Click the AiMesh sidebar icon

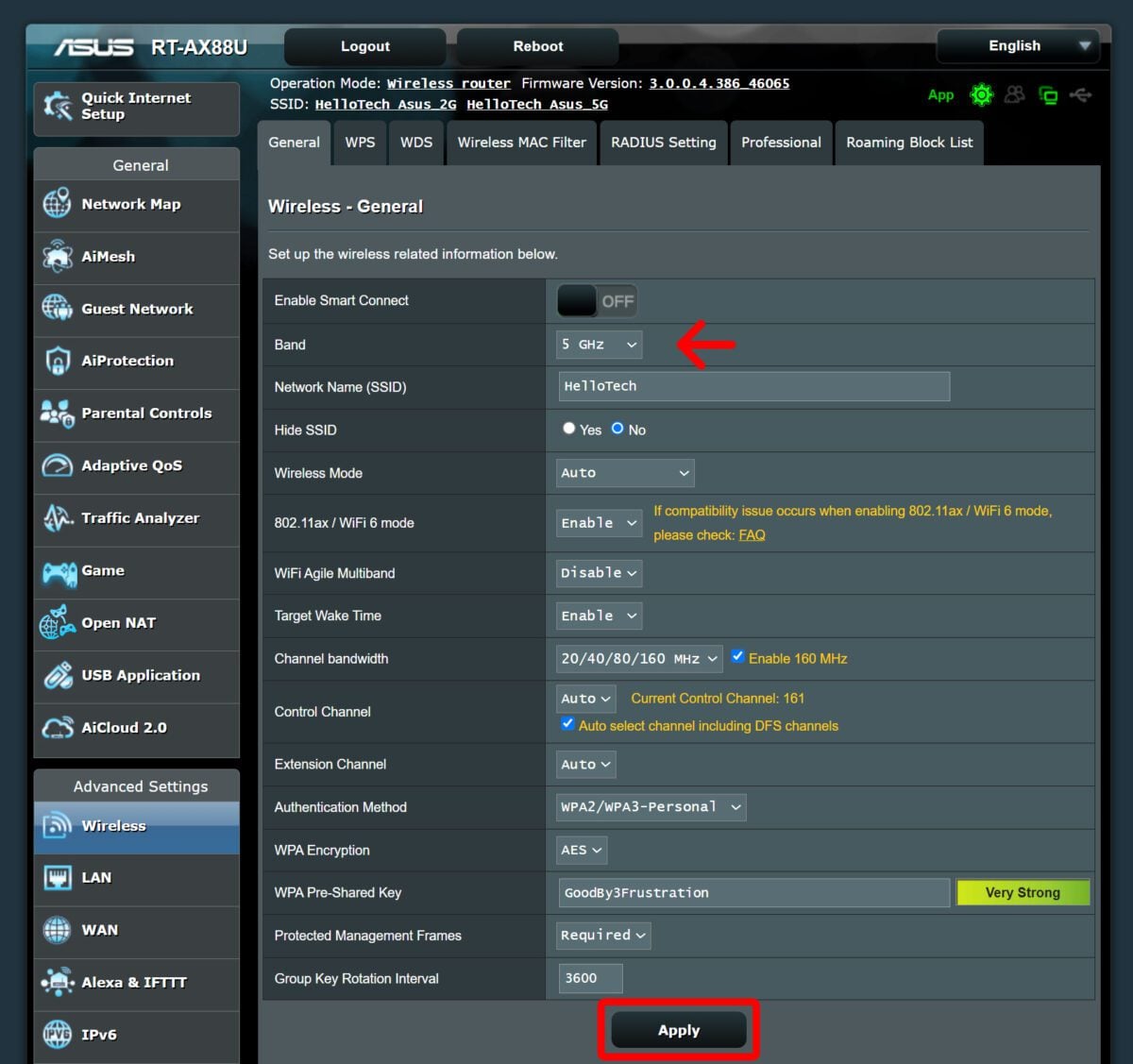(x=57, y=256)
